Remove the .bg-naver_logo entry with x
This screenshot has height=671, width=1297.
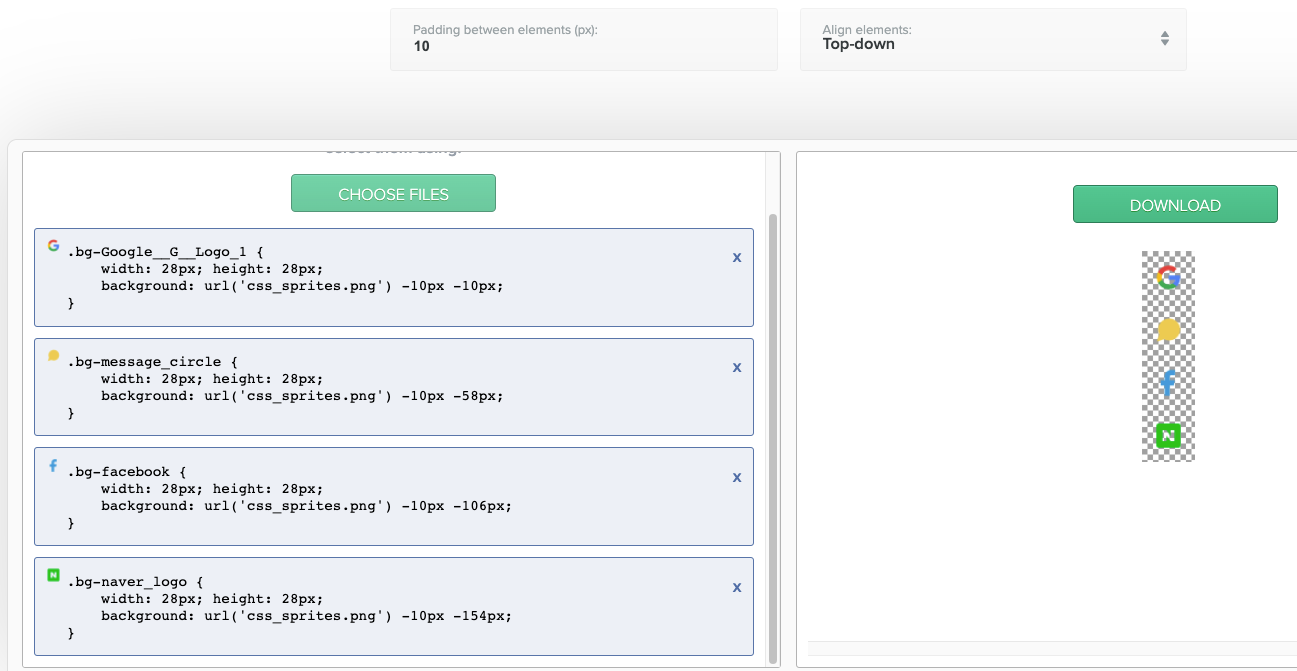click(737, 587)
